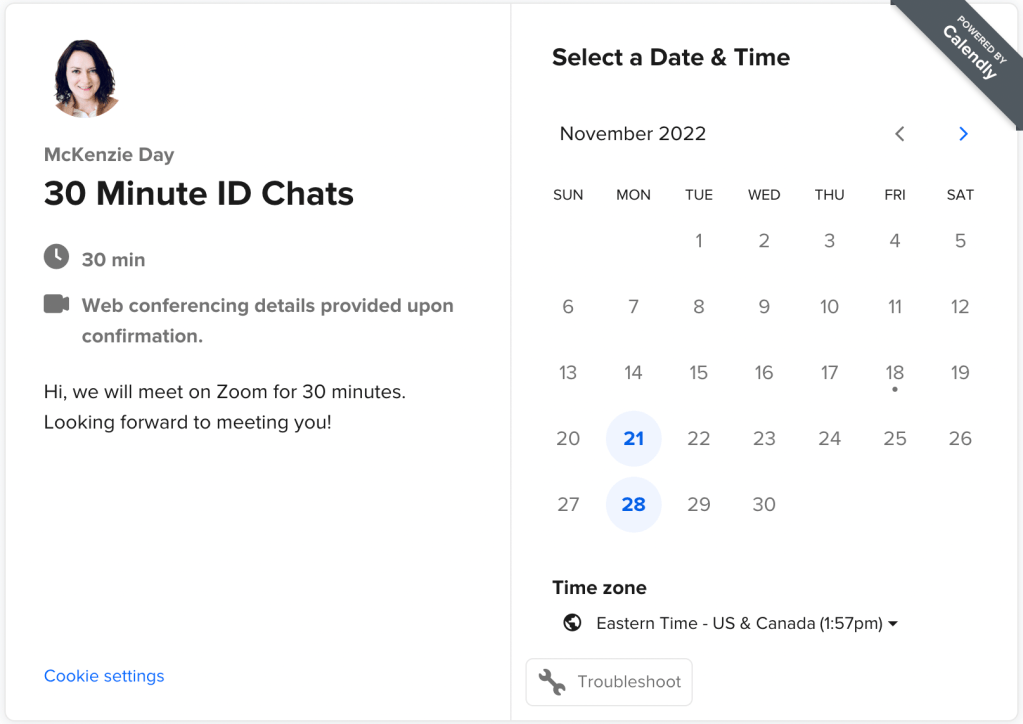Click the November 2022 month heading
Screen dimensions: 1023x724
point(632,133)
